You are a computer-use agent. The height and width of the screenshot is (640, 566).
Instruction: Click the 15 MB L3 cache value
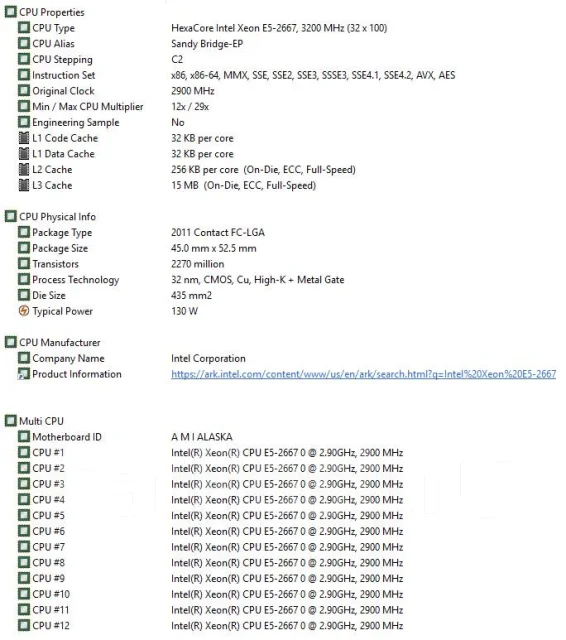tap(243, 185)
